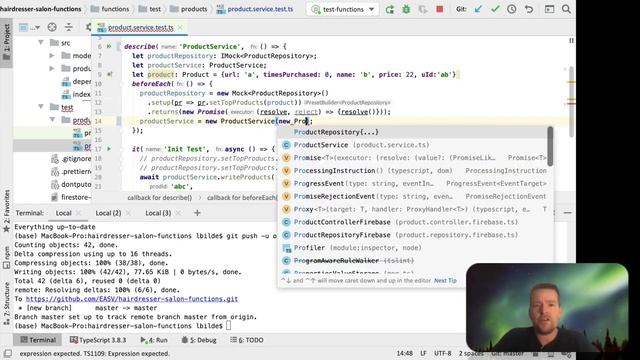Click callback for describe() breadcrumb
Screen dimensions: 640x360
[x=160, y=198]
